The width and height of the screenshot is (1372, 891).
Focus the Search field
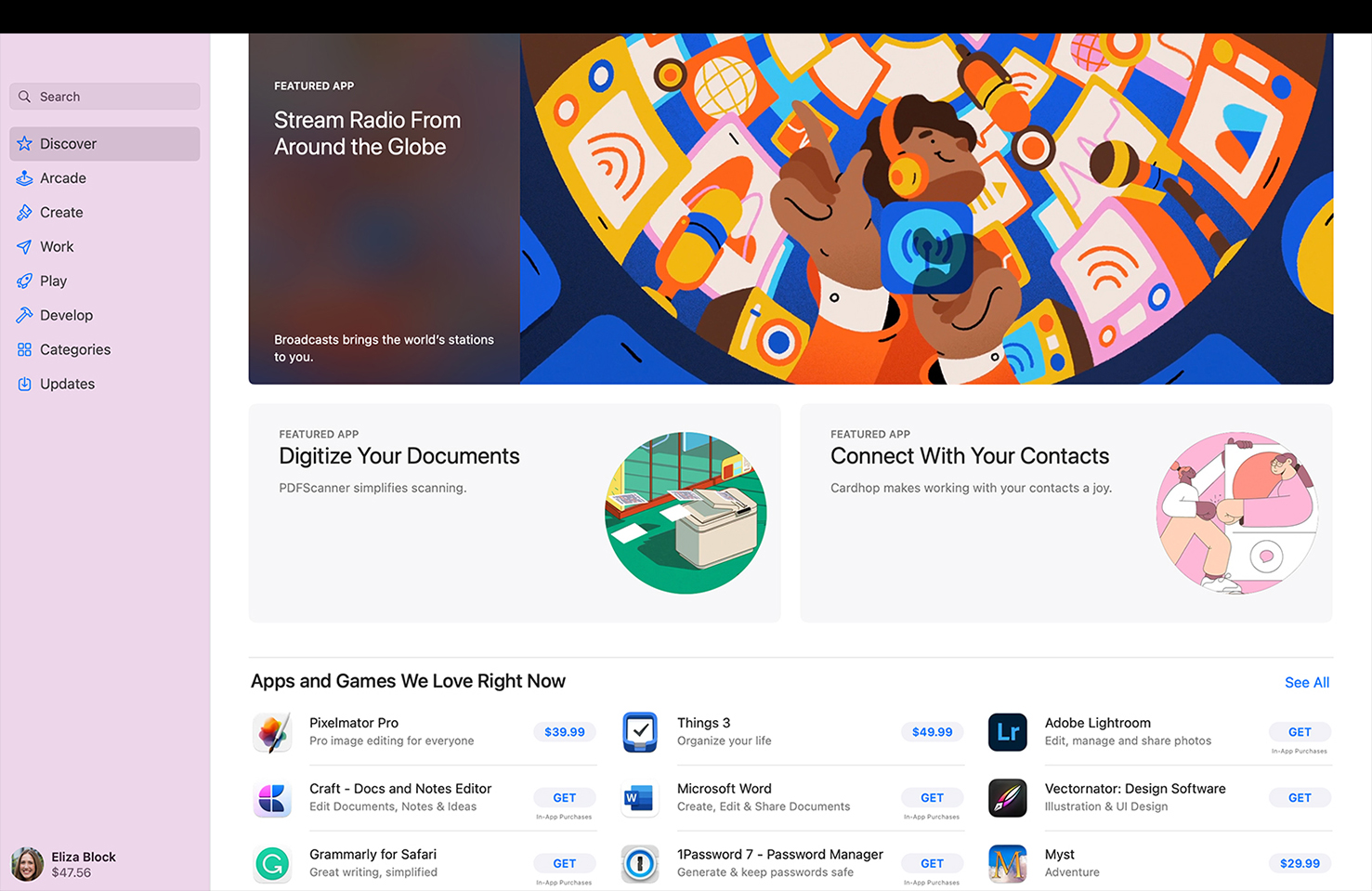point(105,97)
